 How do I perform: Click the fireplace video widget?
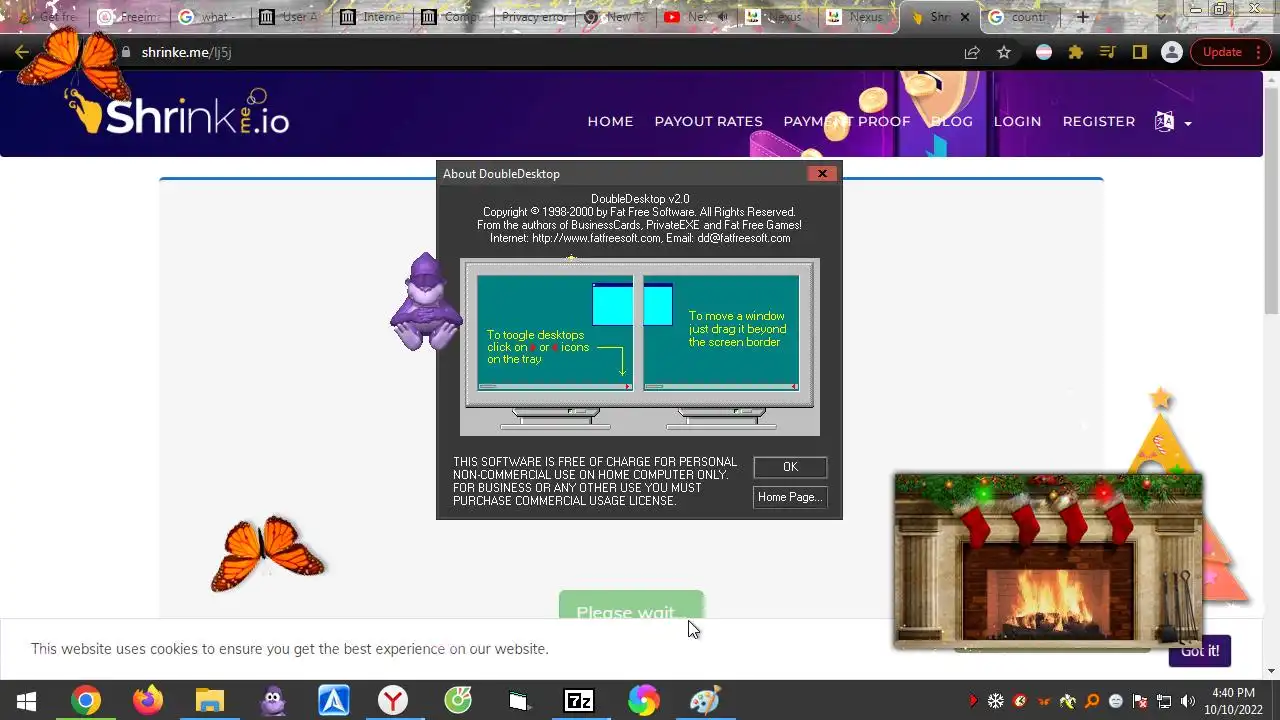pos(1048,561)
